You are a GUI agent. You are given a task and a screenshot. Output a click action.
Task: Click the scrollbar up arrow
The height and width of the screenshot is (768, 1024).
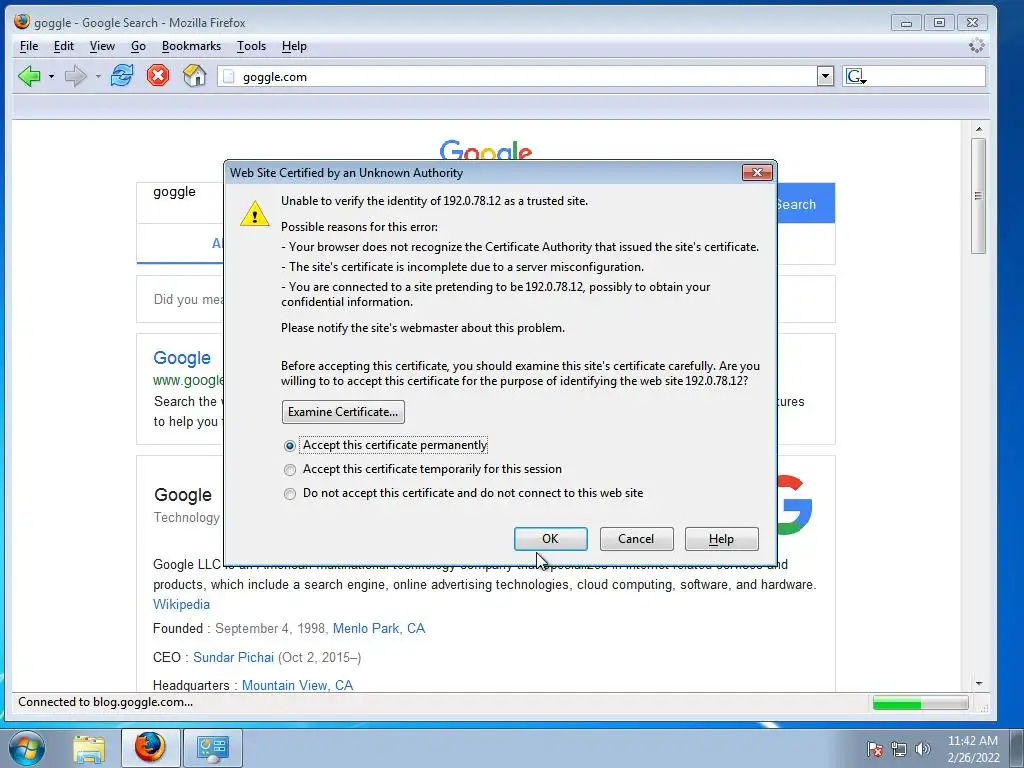click(978, 129)
